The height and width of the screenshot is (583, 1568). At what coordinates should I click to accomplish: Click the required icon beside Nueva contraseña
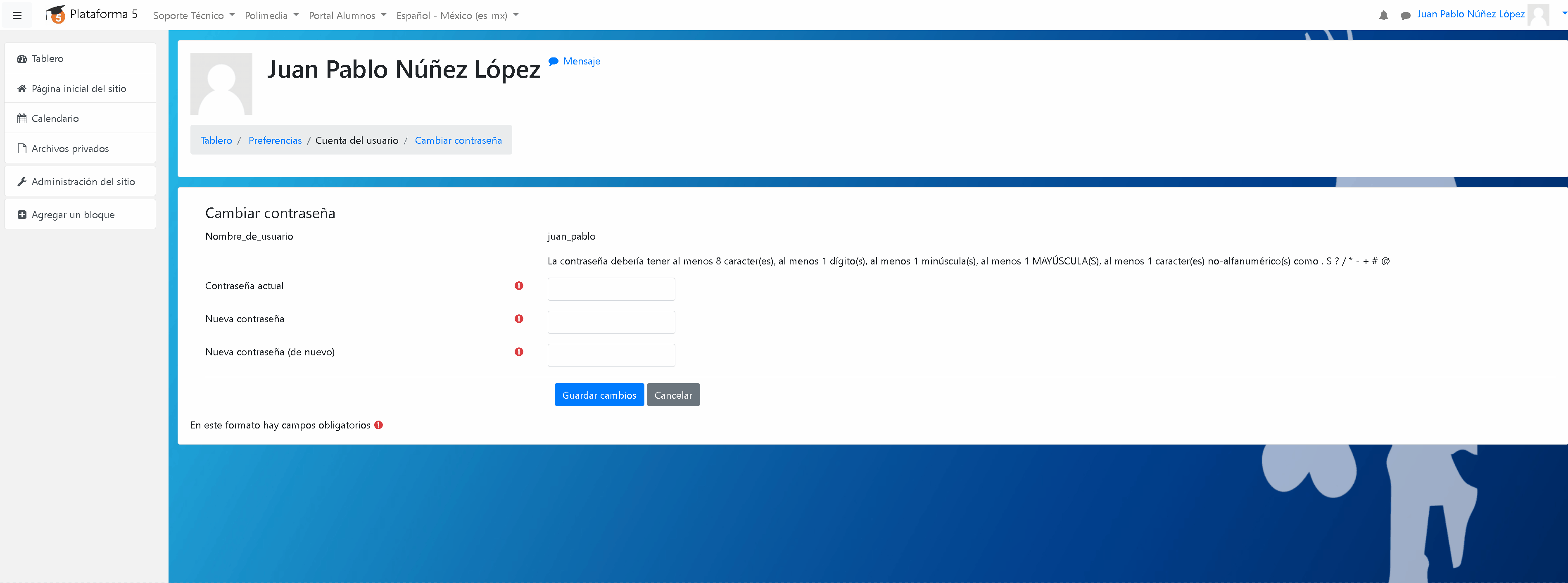519,319
